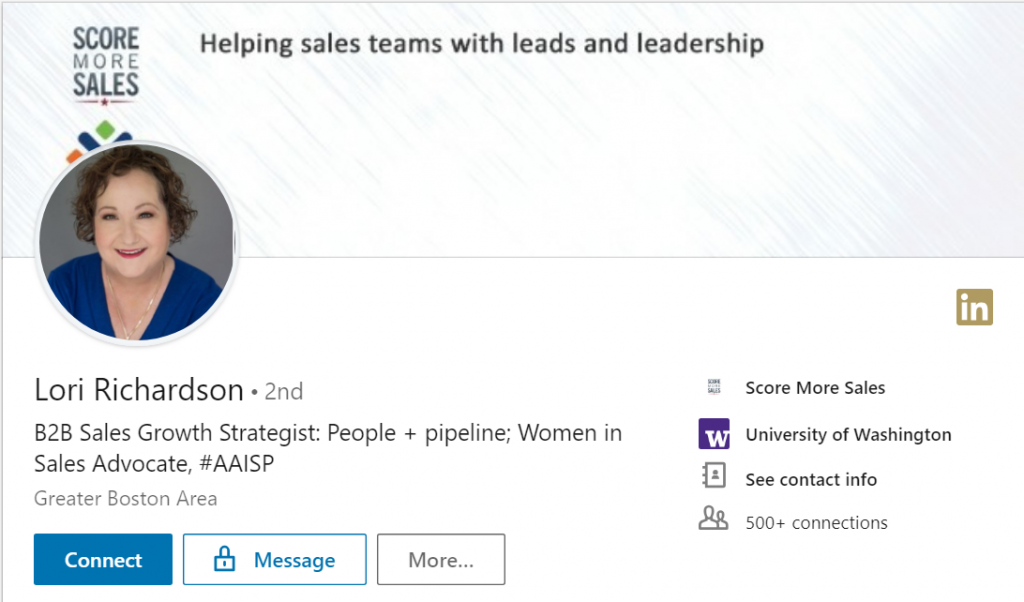Click Lori Richardson's profile photo

point(137,243)
